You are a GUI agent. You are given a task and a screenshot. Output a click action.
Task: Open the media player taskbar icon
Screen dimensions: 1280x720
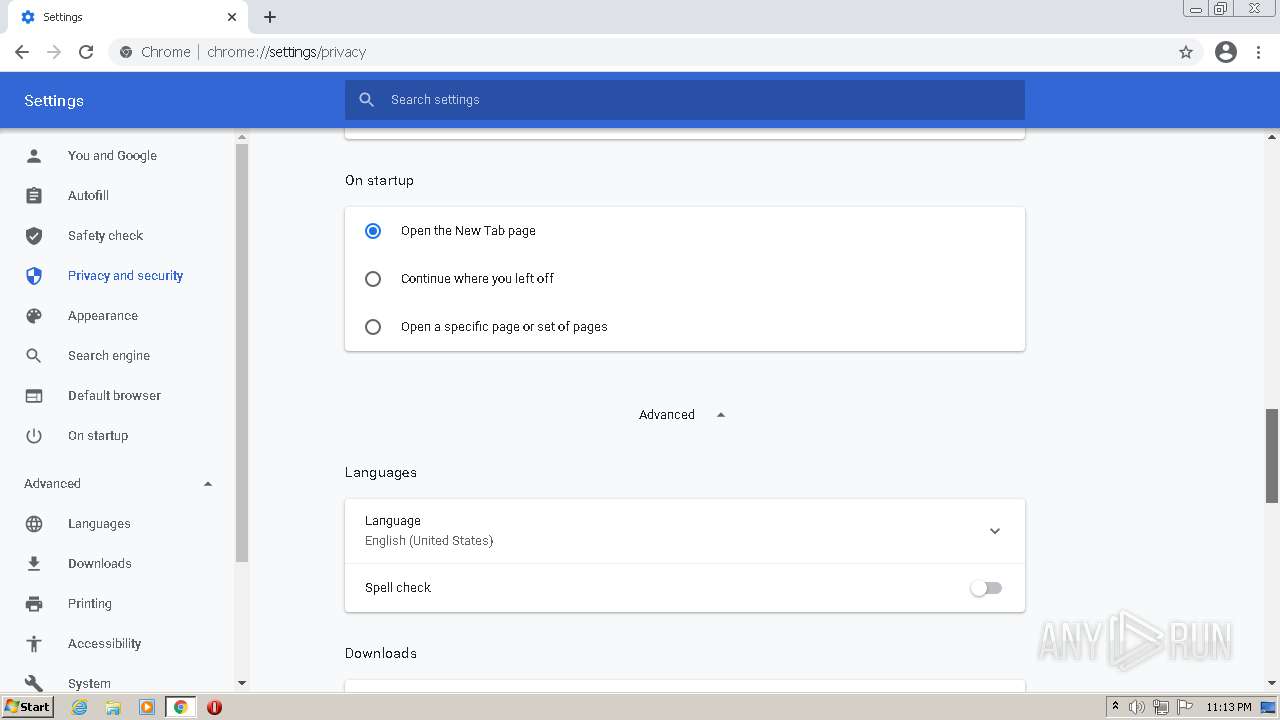click(x=147, y=707)
